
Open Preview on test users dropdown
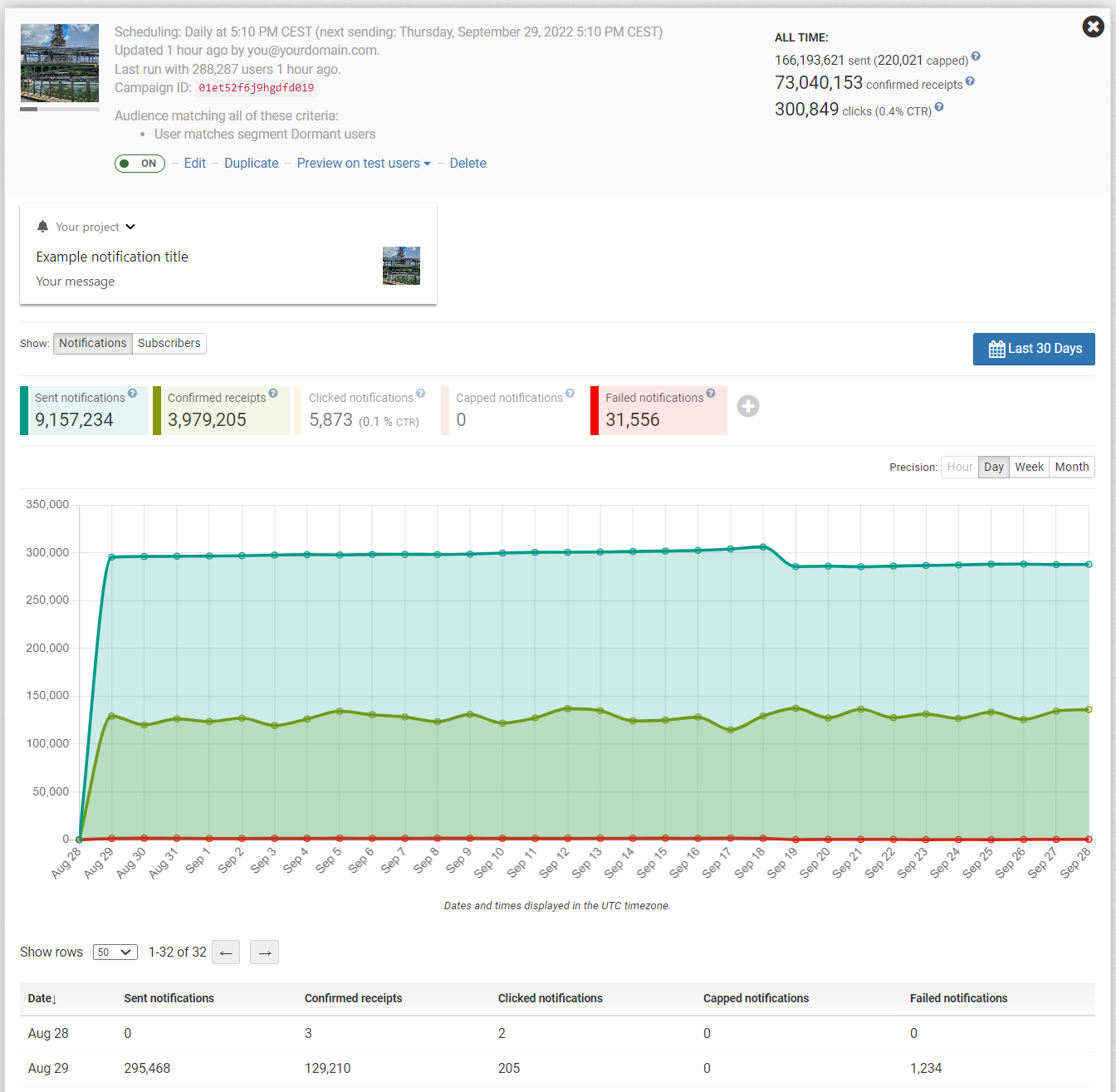[364, 164]
